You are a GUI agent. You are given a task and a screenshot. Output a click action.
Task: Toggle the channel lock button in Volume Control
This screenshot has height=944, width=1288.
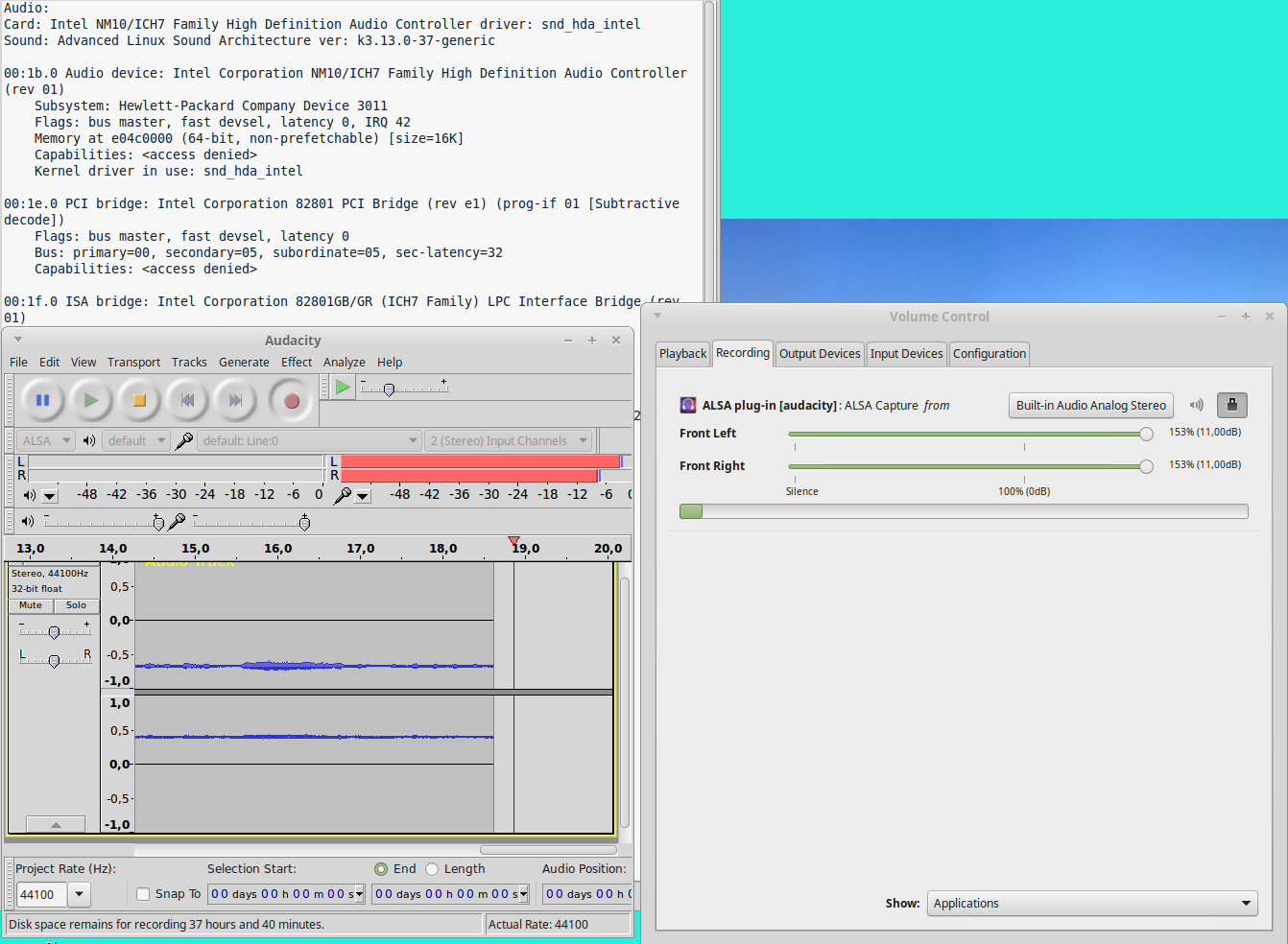1232,405
